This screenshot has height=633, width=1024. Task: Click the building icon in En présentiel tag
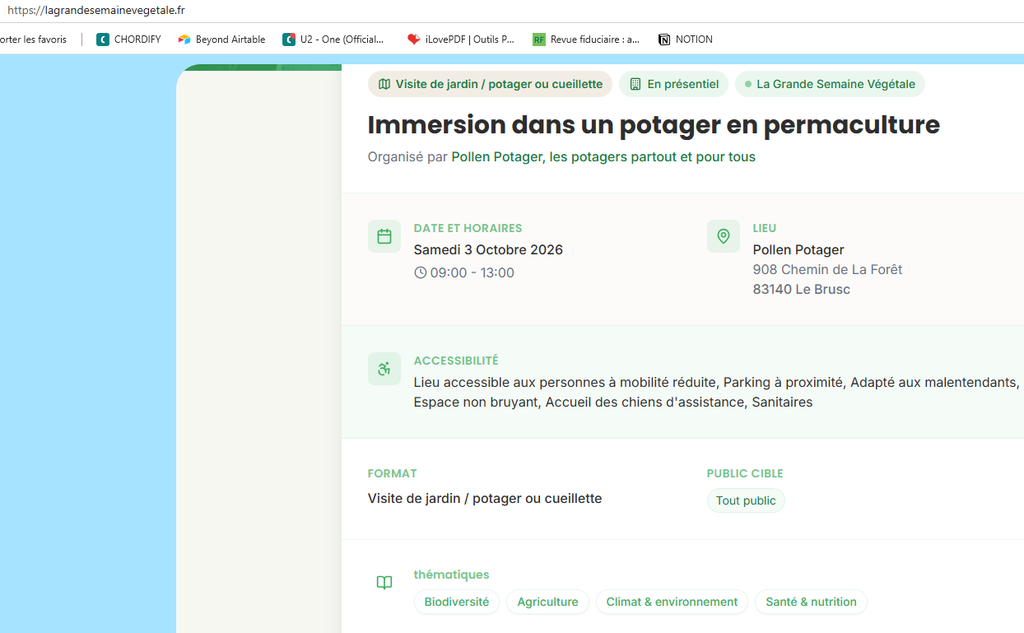[x=635, y=84]
